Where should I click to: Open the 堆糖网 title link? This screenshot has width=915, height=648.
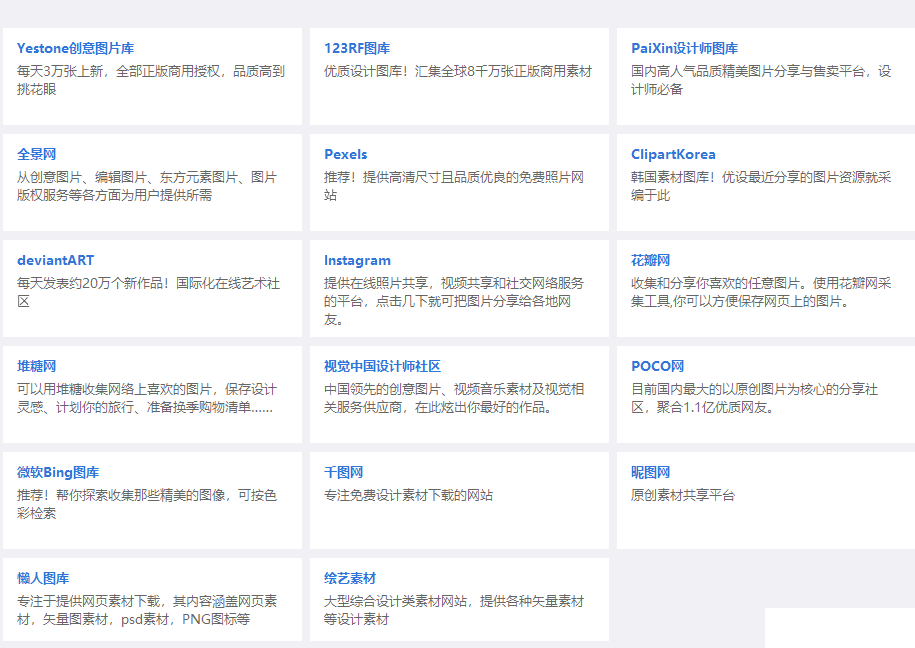tap(37, 366)
